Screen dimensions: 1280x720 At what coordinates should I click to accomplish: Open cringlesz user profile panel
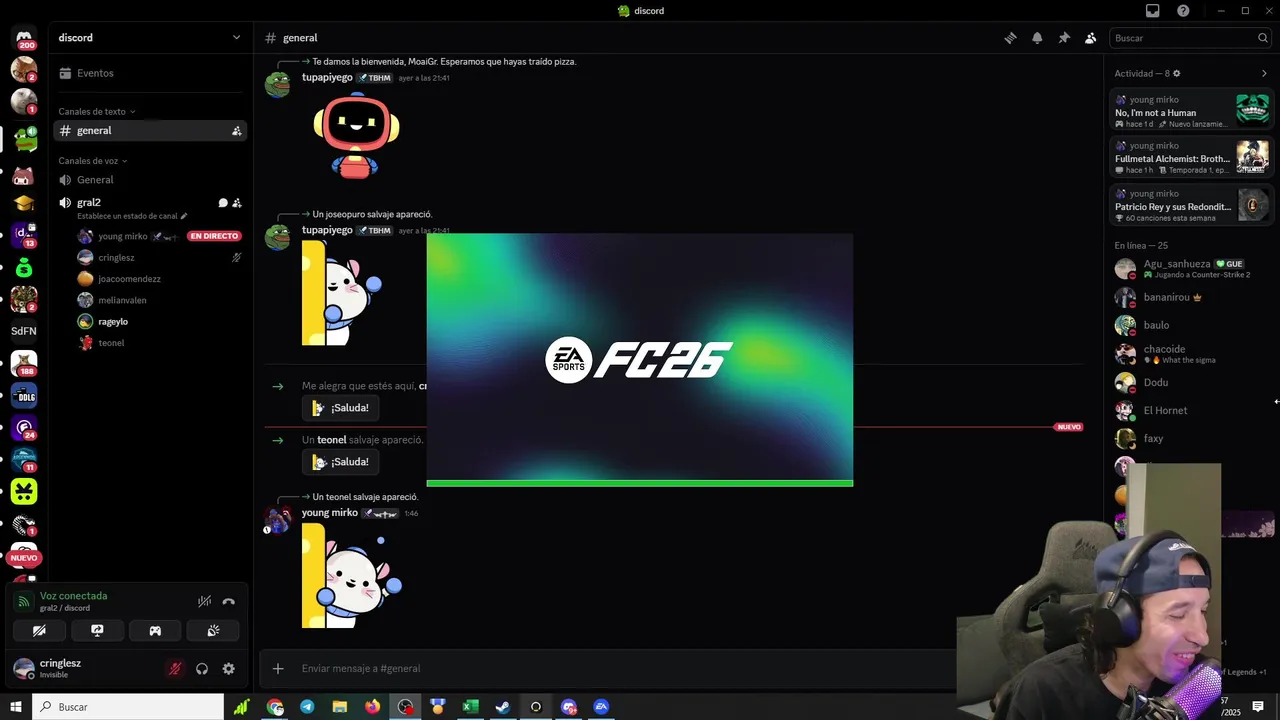point(60,668)
